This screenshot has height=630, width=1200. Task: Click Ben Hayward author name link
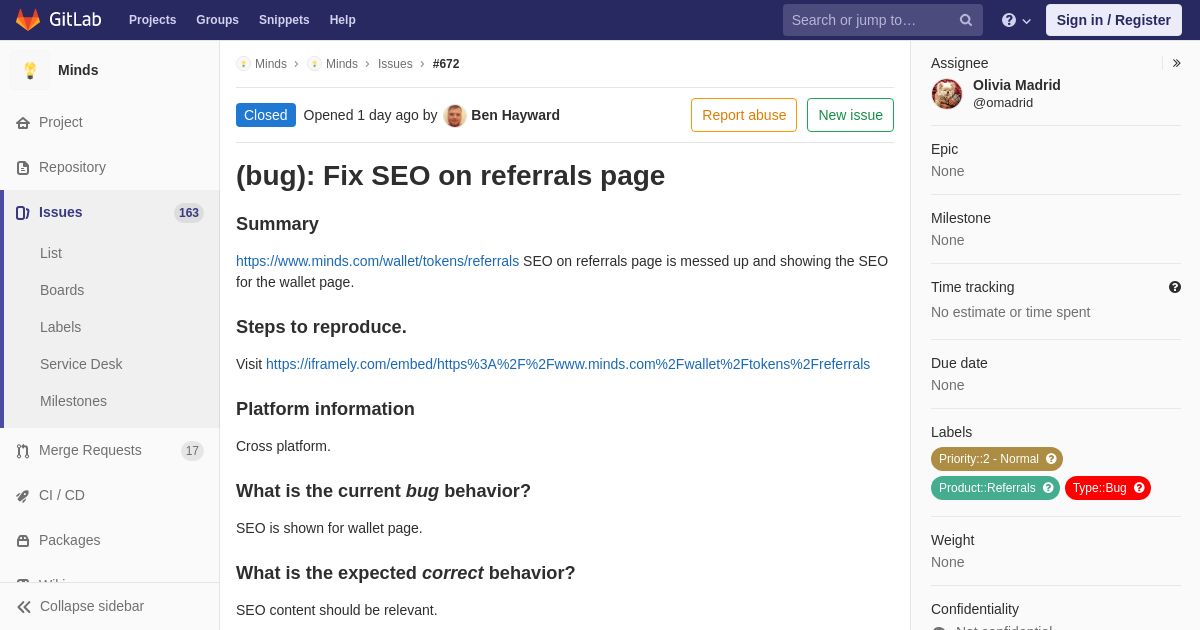click(x=515, y=115)
